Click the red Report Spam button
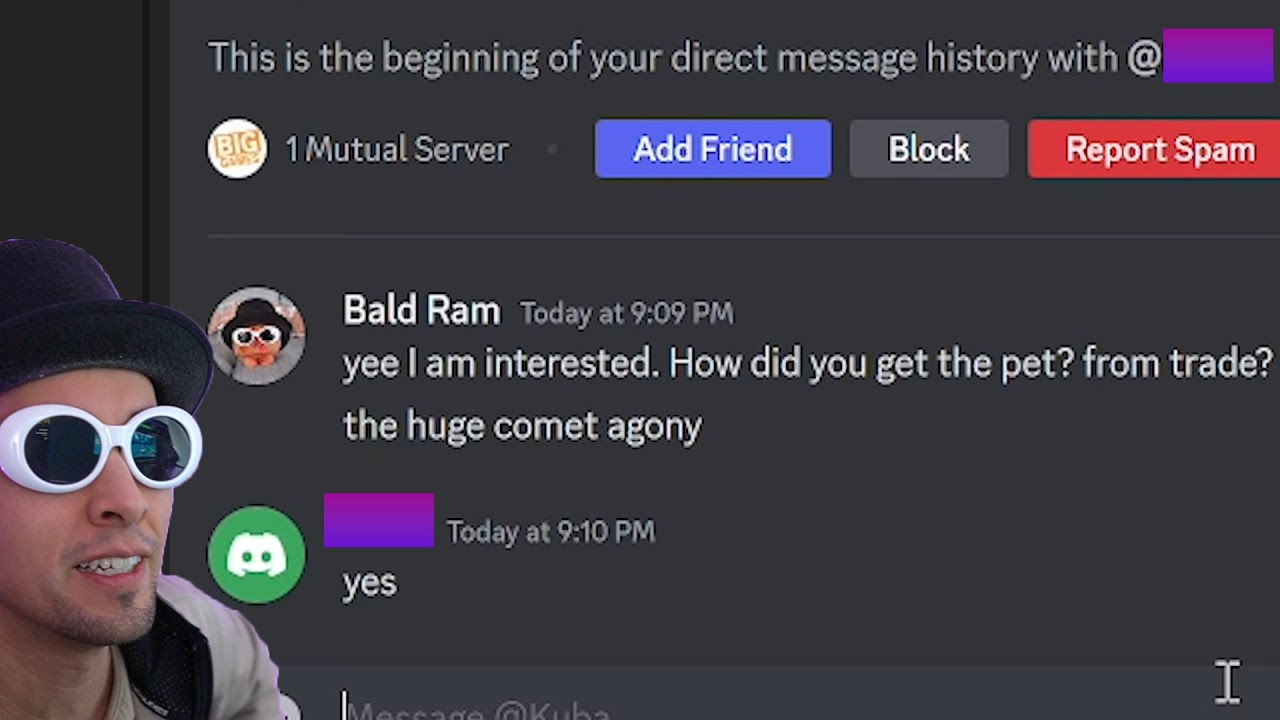Viewport: 1280px width, 720px height. click(x=1154, y=149)
